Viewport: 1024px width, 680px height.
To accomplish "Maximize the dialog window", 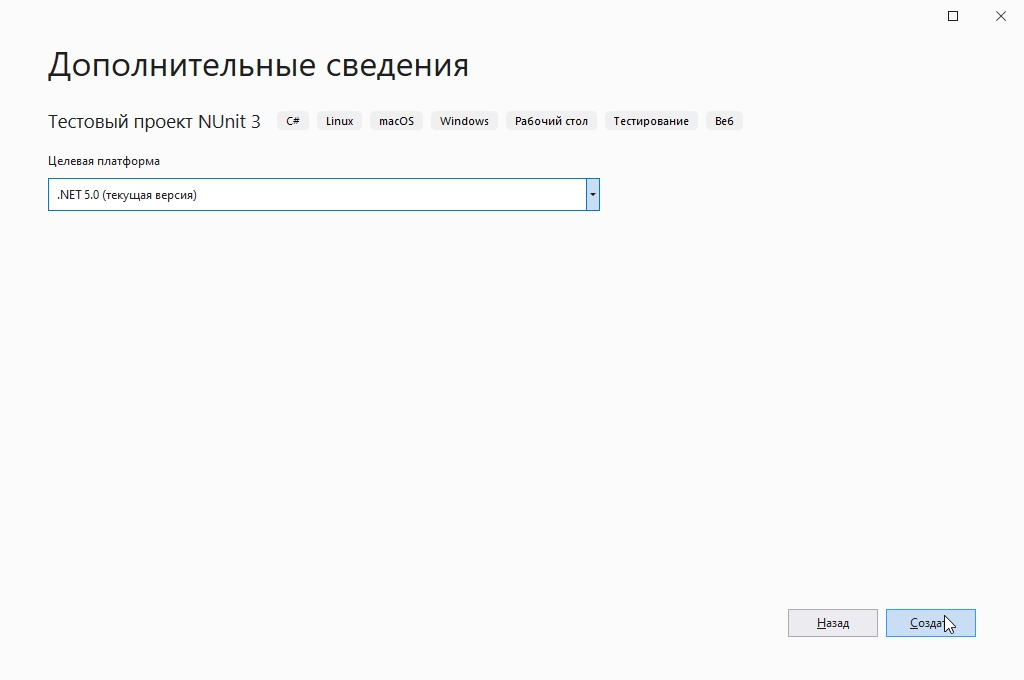I will tap(953, 16).
